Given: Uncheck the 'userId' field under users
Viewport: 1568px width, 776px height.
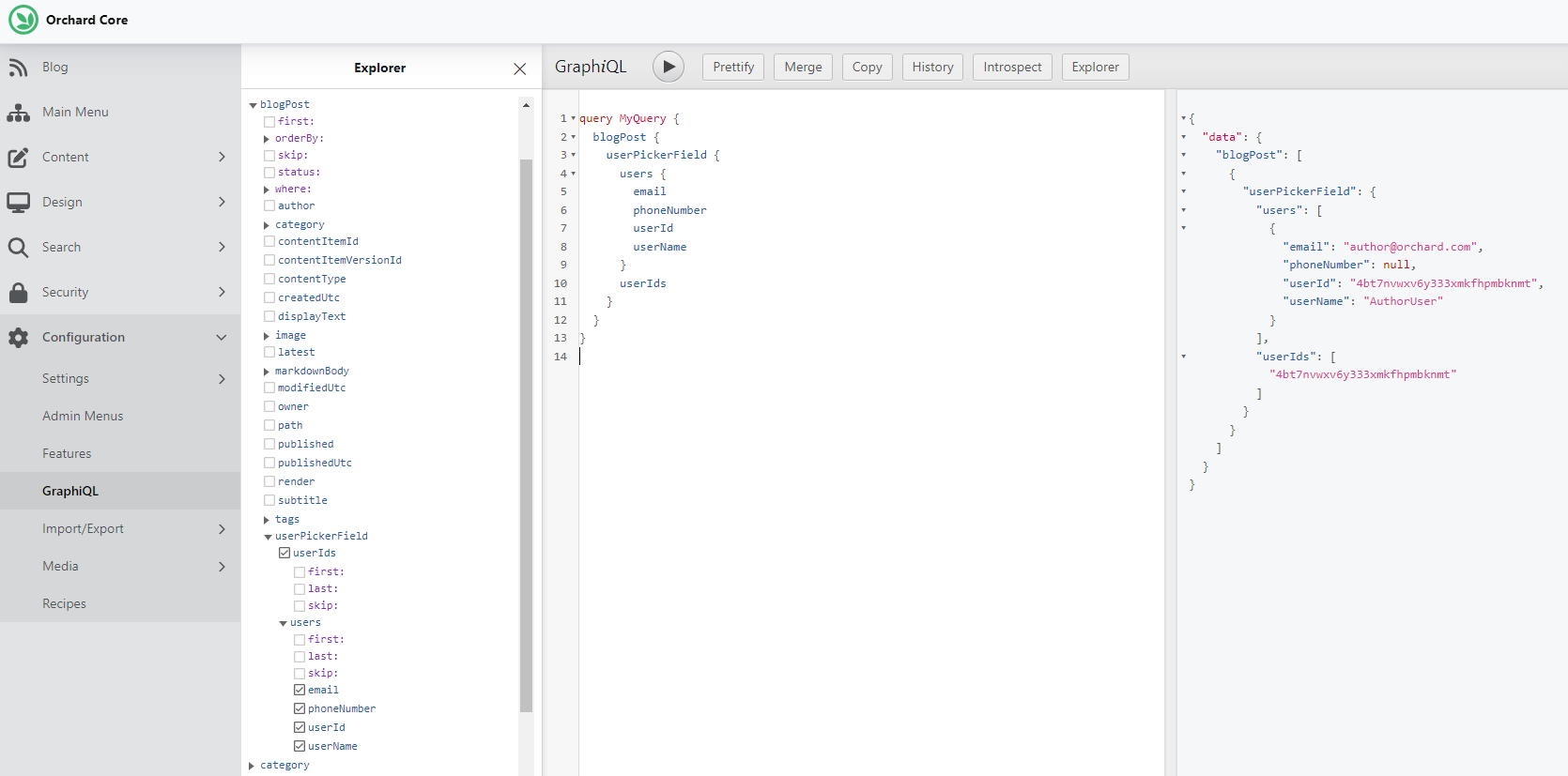Looking at the screenshot, I should pos(300,728).
